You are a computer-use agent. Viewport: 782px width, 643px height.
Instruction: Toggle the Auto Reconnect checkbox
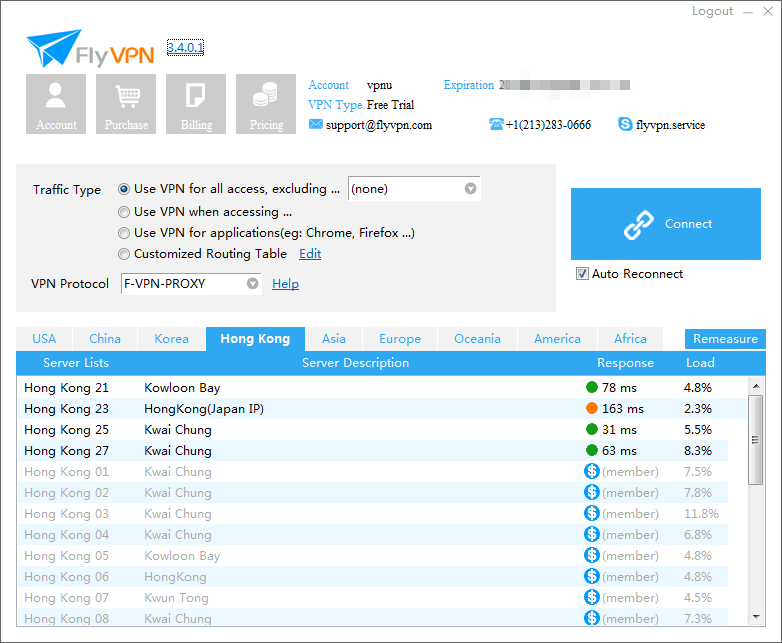pos(582,273)
